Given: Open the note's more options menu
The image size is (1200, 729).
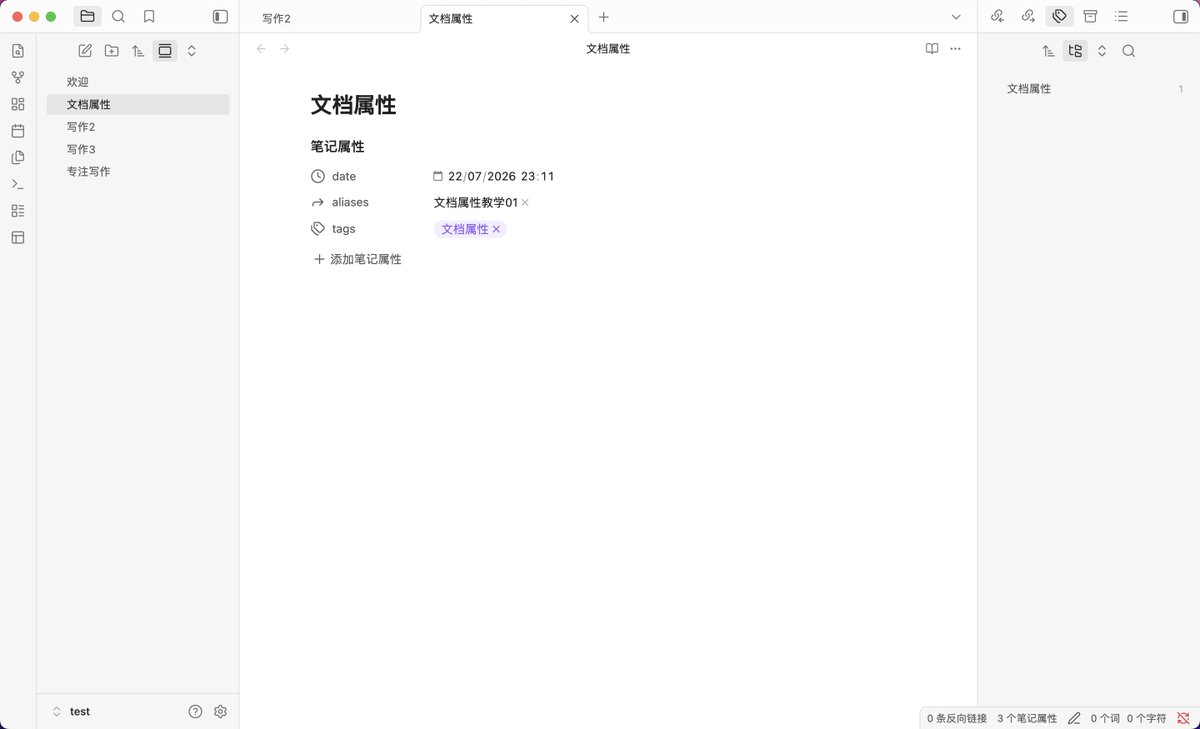Looking at the screenshot, I should 956,49.
